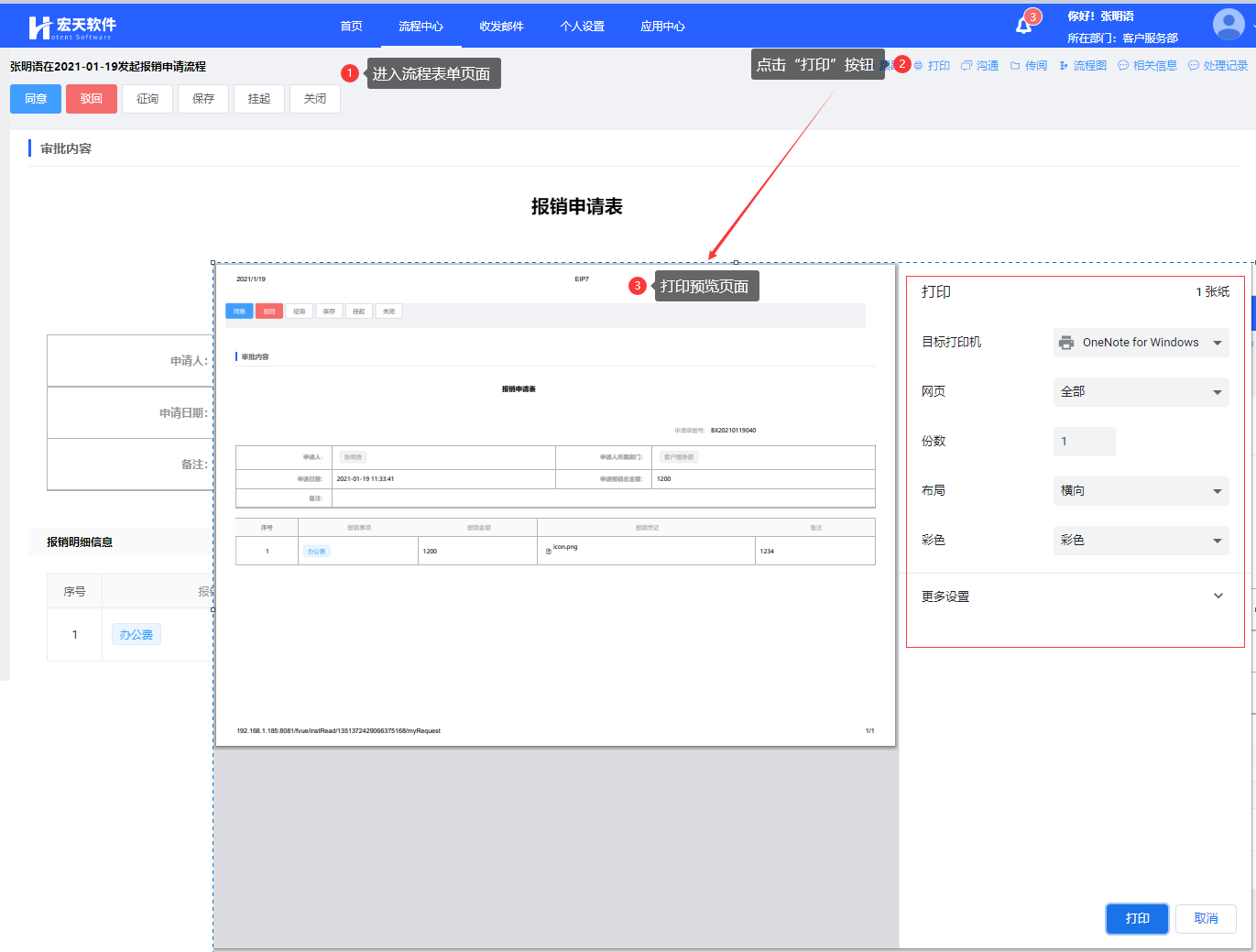Viewport: 1256px width, 952px height.
Task: Open the 流程图 flowchart icon link
Action: 1082,66
